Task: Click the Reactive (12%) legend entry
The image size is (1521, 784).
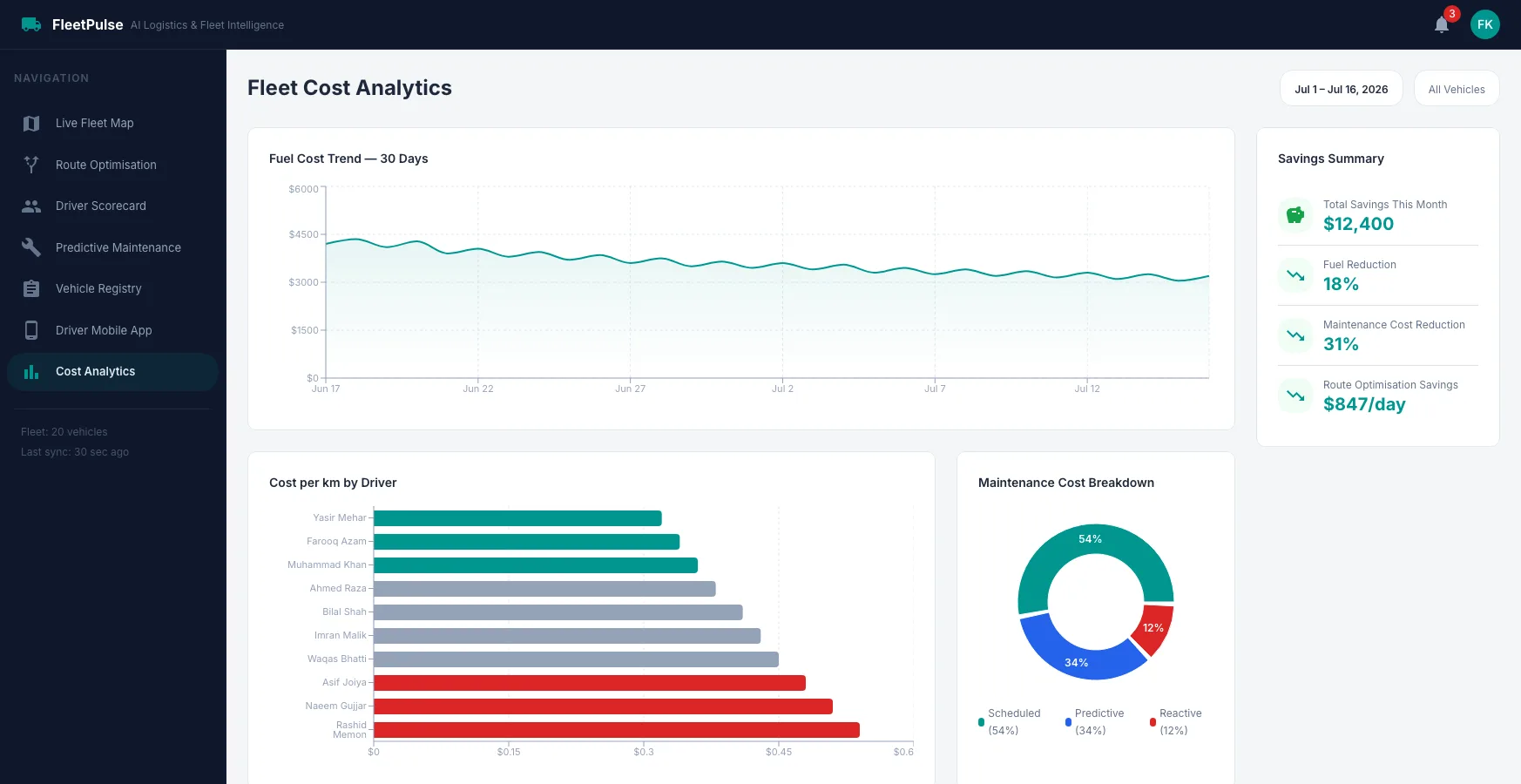Action: [1176, 721]
